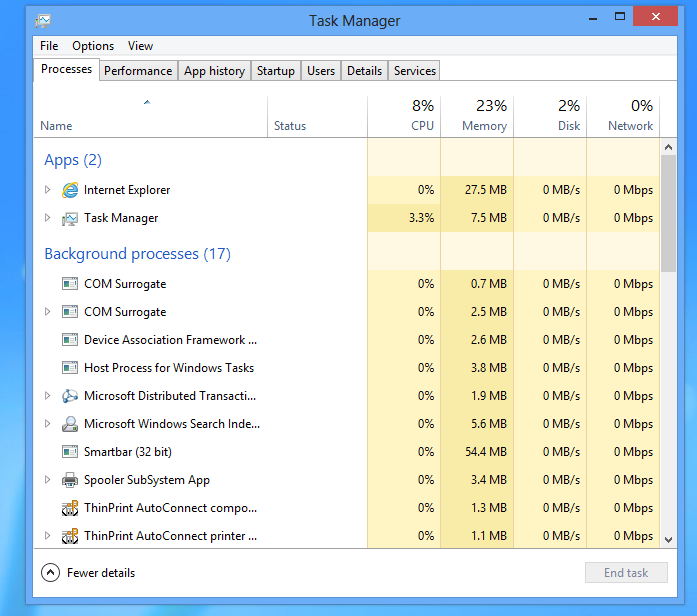Click the Task Manager process row icon
The width and height of the screenshot is (697, 616).
point(70,218)
